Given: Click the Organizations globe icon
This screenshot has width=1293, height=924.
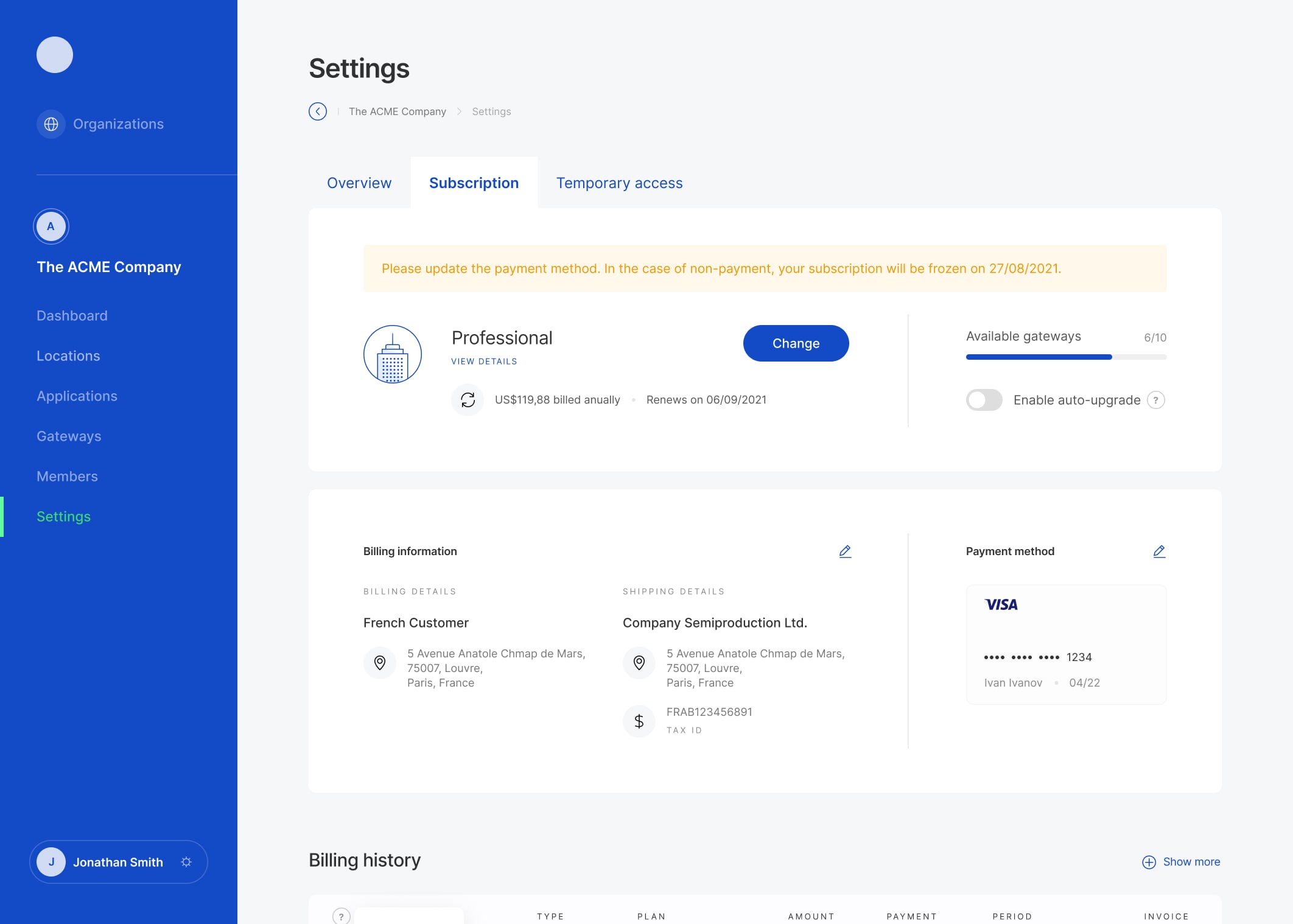Looking at the screenshot, I should (51, 124).
